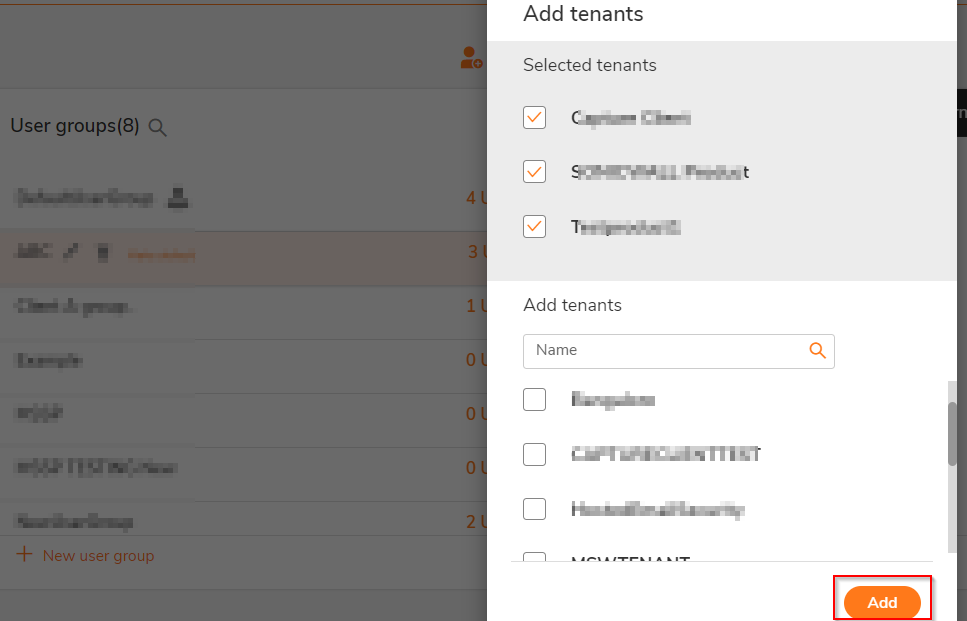Screen dimensions: 967x621
Task: Uncheck the third selected tenant checkbox
Action: (534, 226)
